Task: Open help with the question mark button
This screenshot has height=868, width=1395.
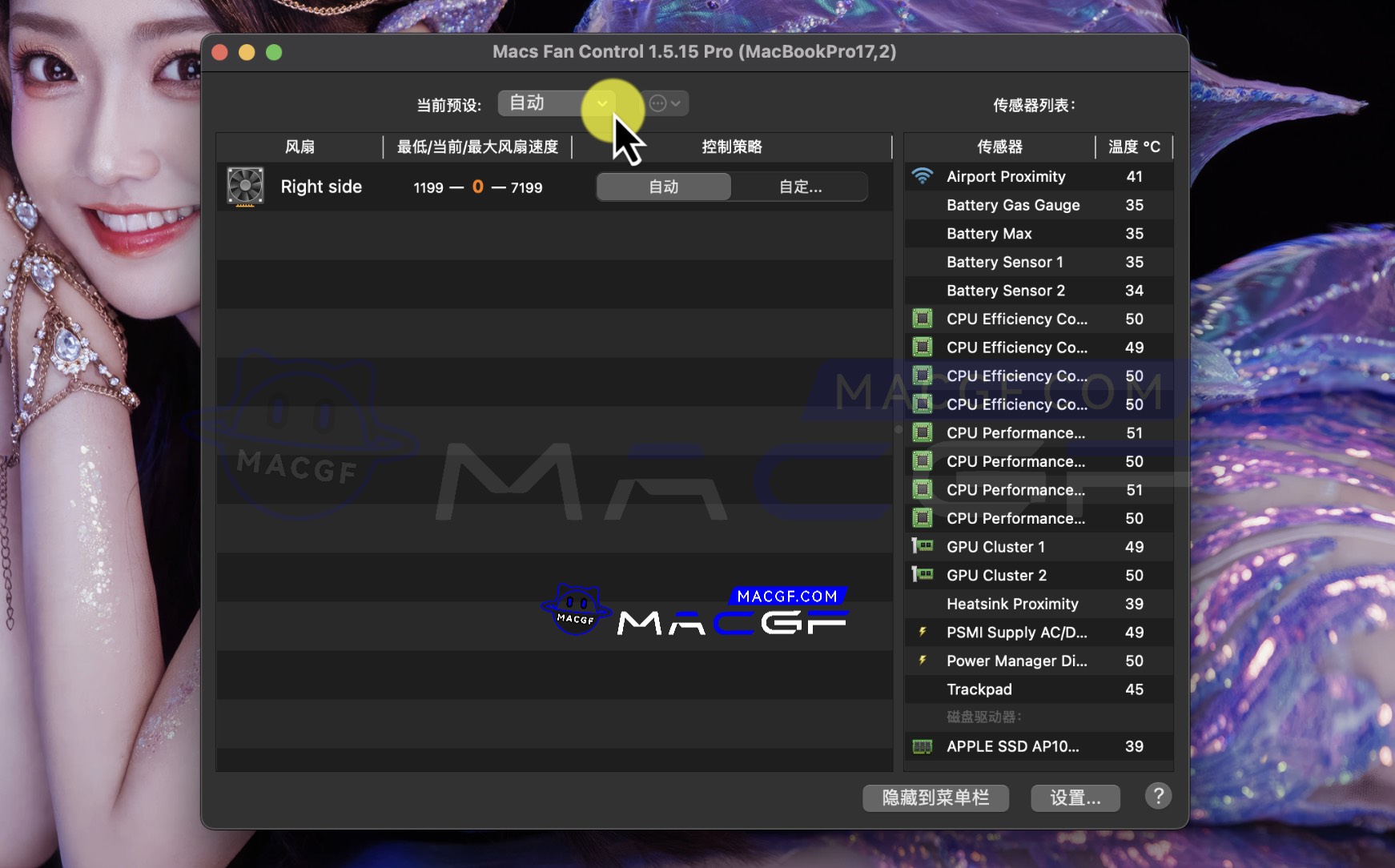Action: tap(1157, 796)
